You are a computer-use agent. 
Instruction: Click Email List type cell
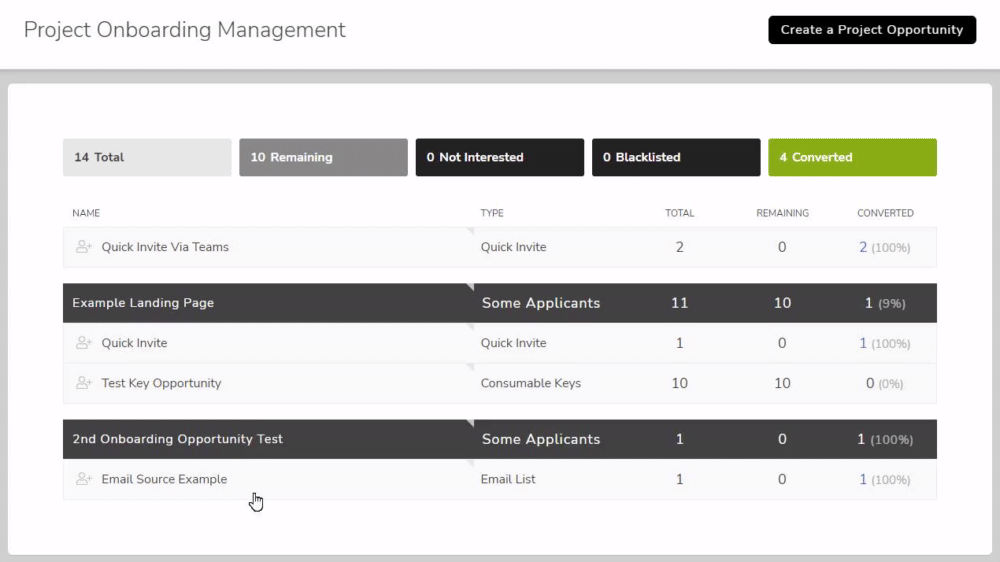coord(508,479)
